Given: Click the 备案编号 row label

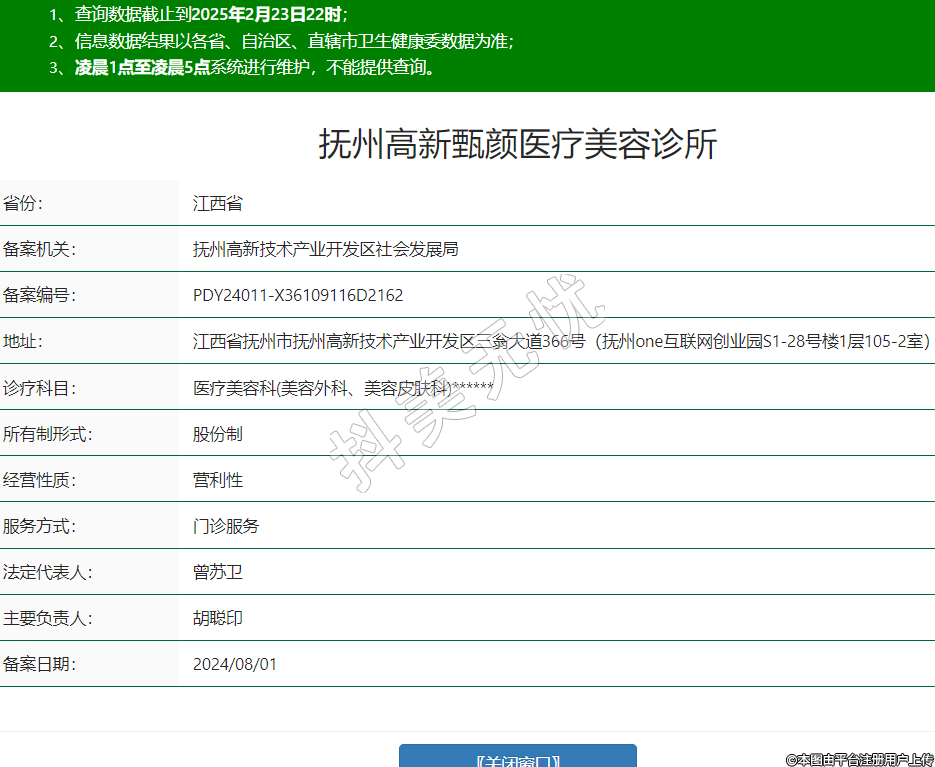Looking at the screenshot, I should click(x=40, y=296).
